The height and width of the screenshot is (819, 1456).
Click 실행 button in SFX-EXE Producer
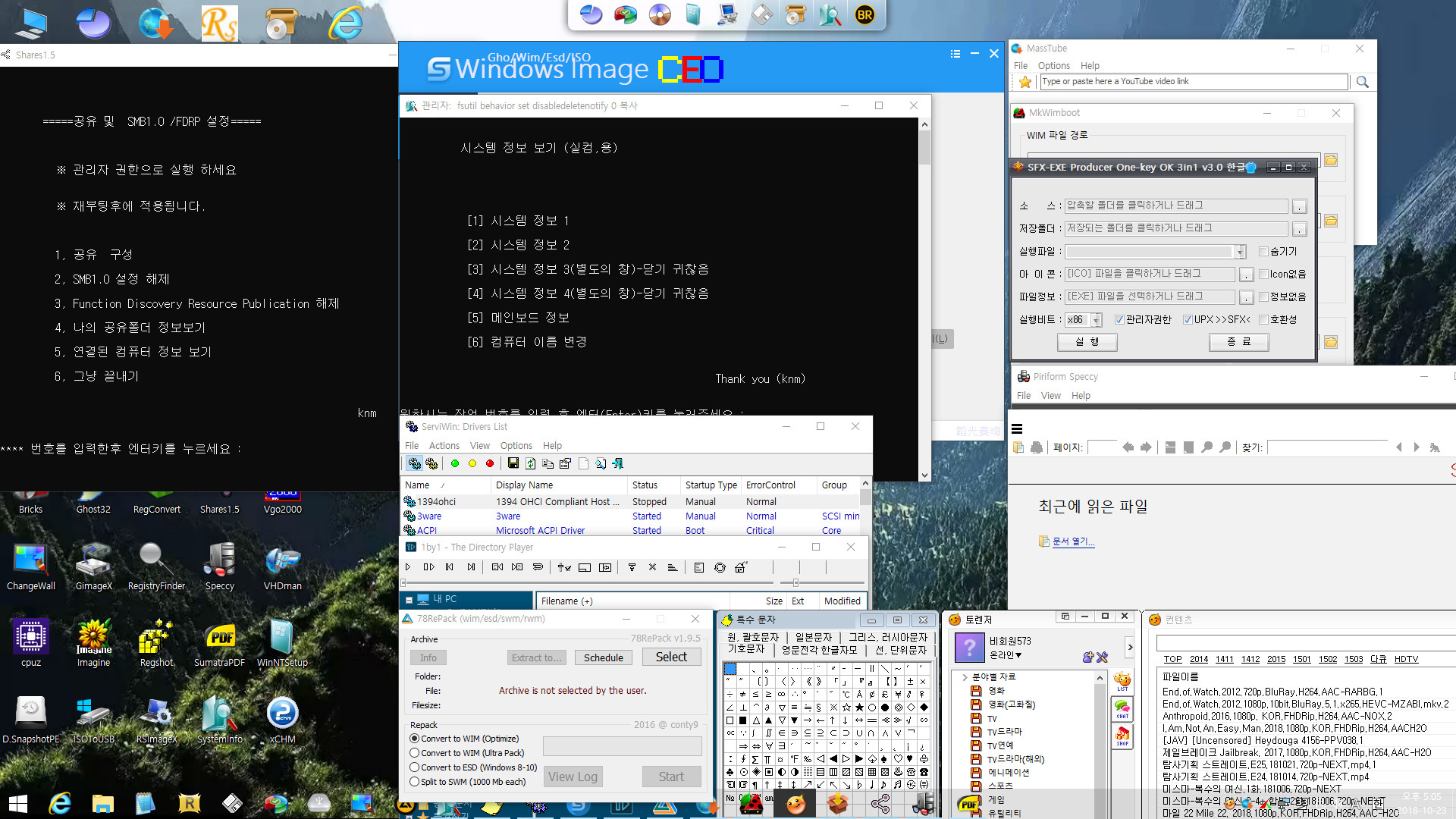1087,342
